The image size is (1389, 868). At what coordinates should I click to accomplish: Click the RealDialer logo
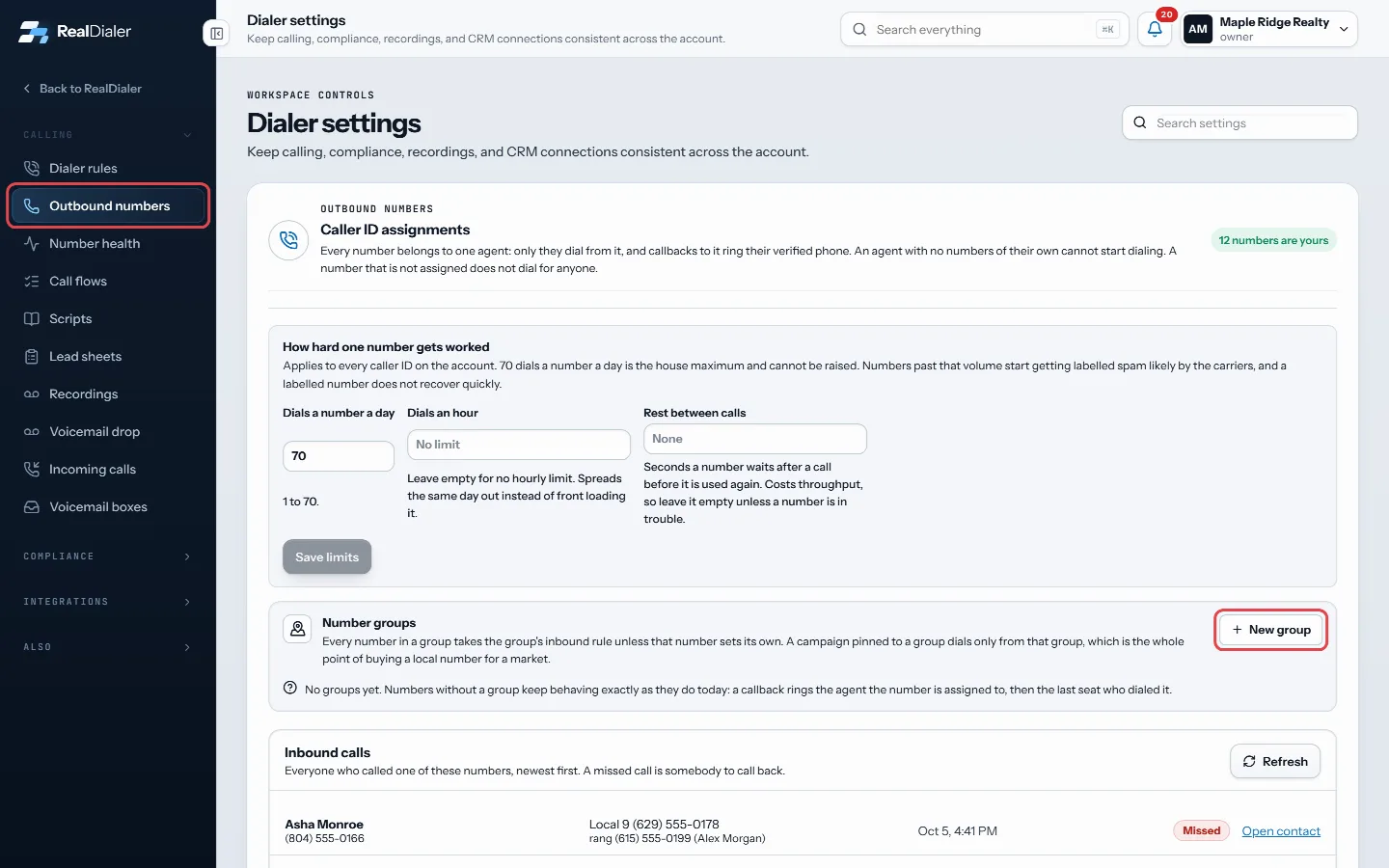75,31
